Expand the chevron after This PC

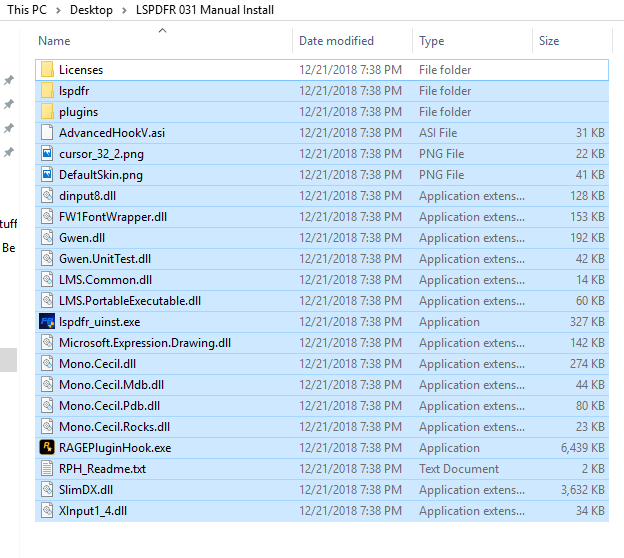pyautogui.click(x=58, y=10)
